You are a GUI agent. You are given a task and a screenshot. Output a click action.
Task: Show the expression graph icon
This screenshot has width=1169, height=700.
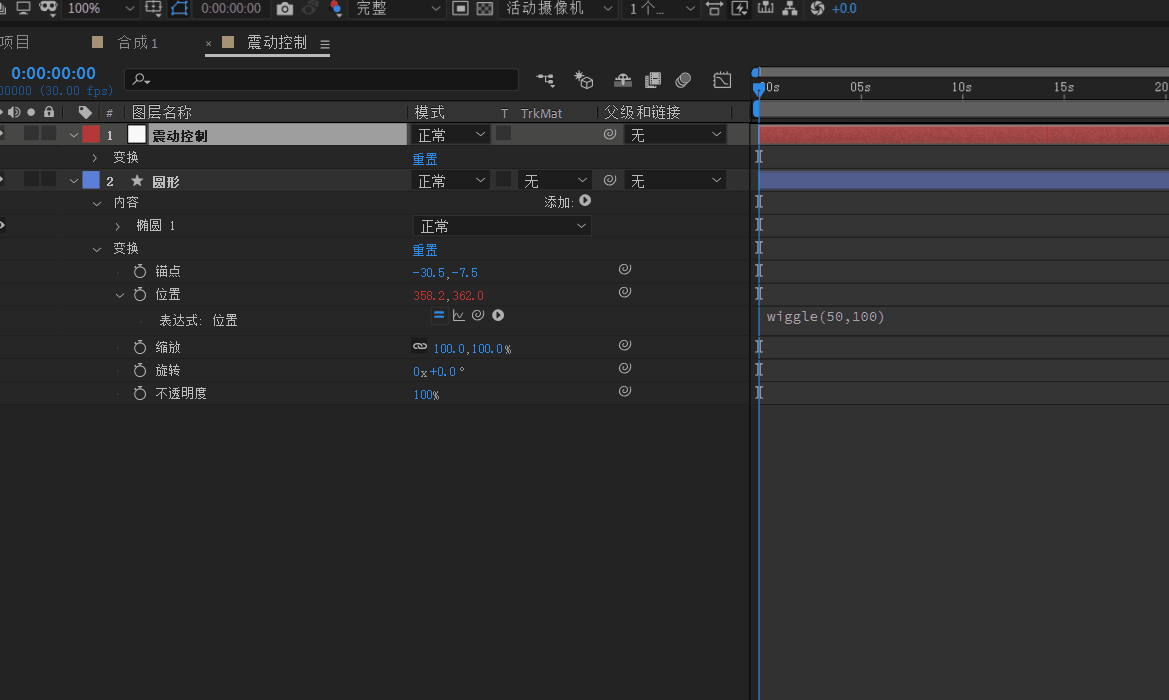tap(459, 315)
